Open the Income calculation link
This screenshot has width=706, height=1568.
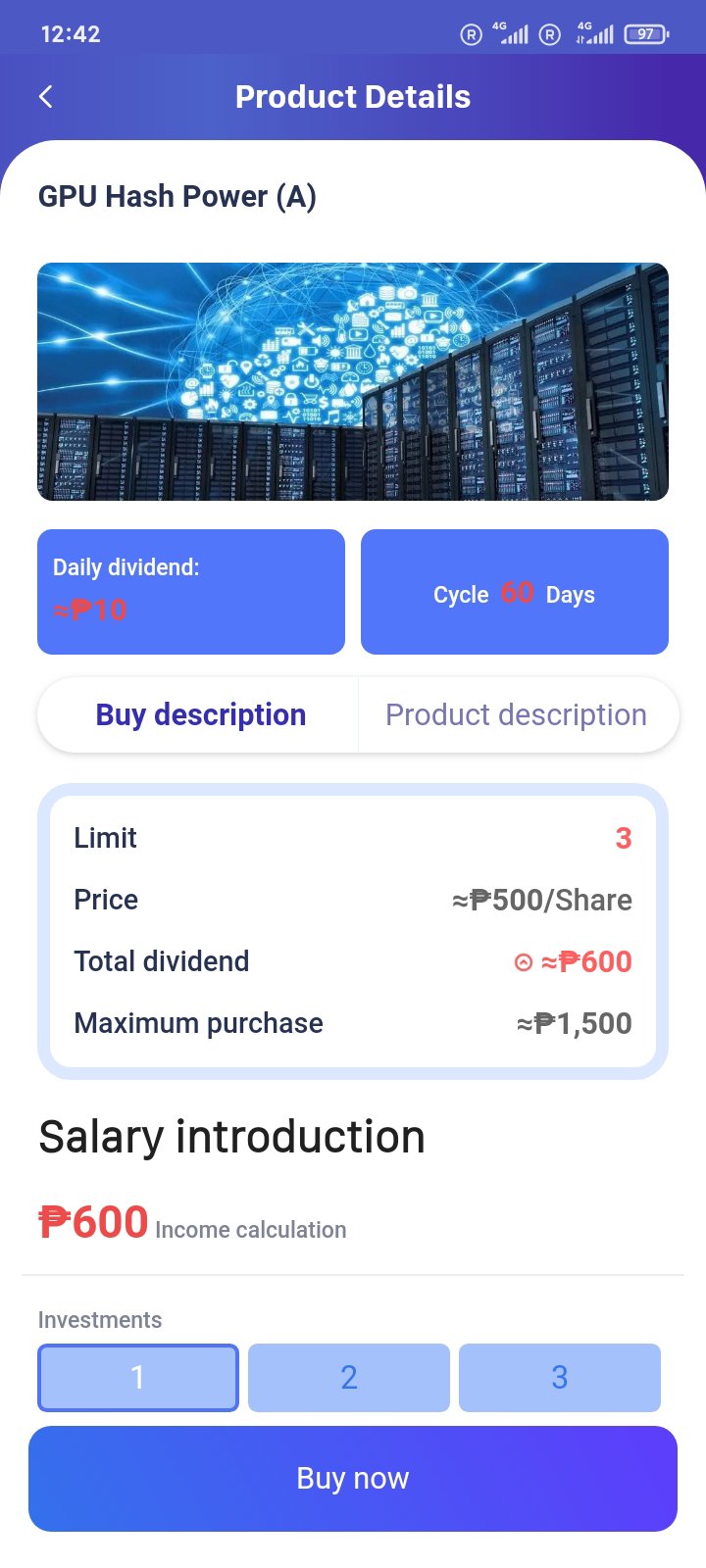pos(251,1230)
